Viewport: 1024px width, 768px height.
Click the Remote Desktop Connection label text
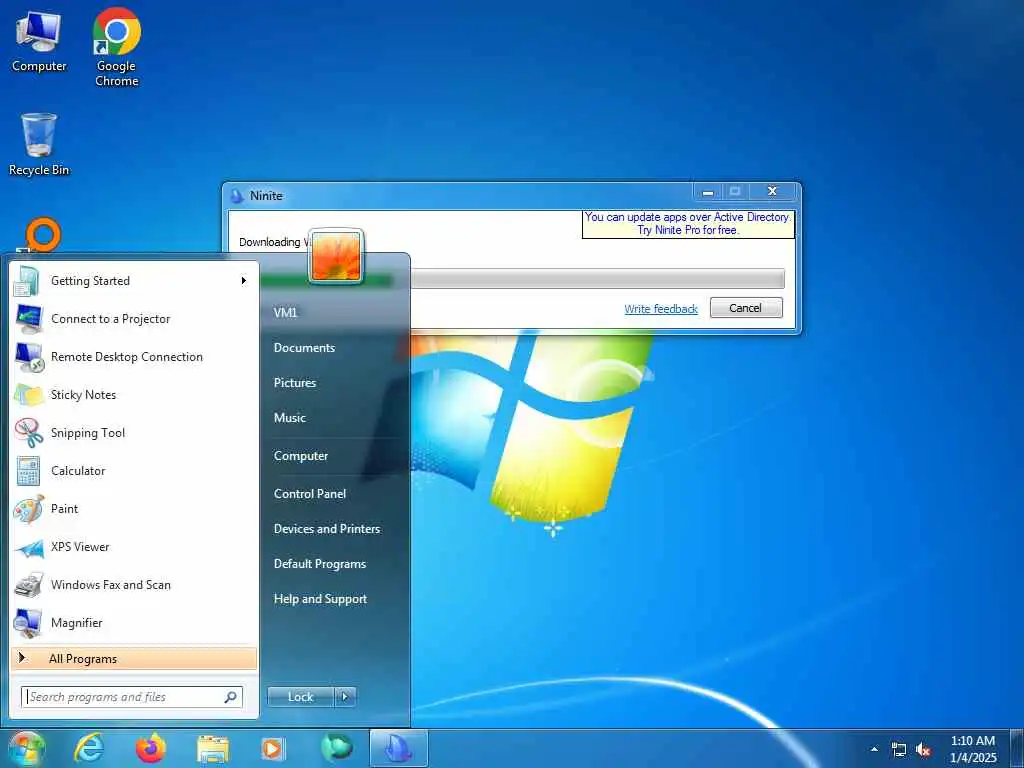click(x=127, y=357)
